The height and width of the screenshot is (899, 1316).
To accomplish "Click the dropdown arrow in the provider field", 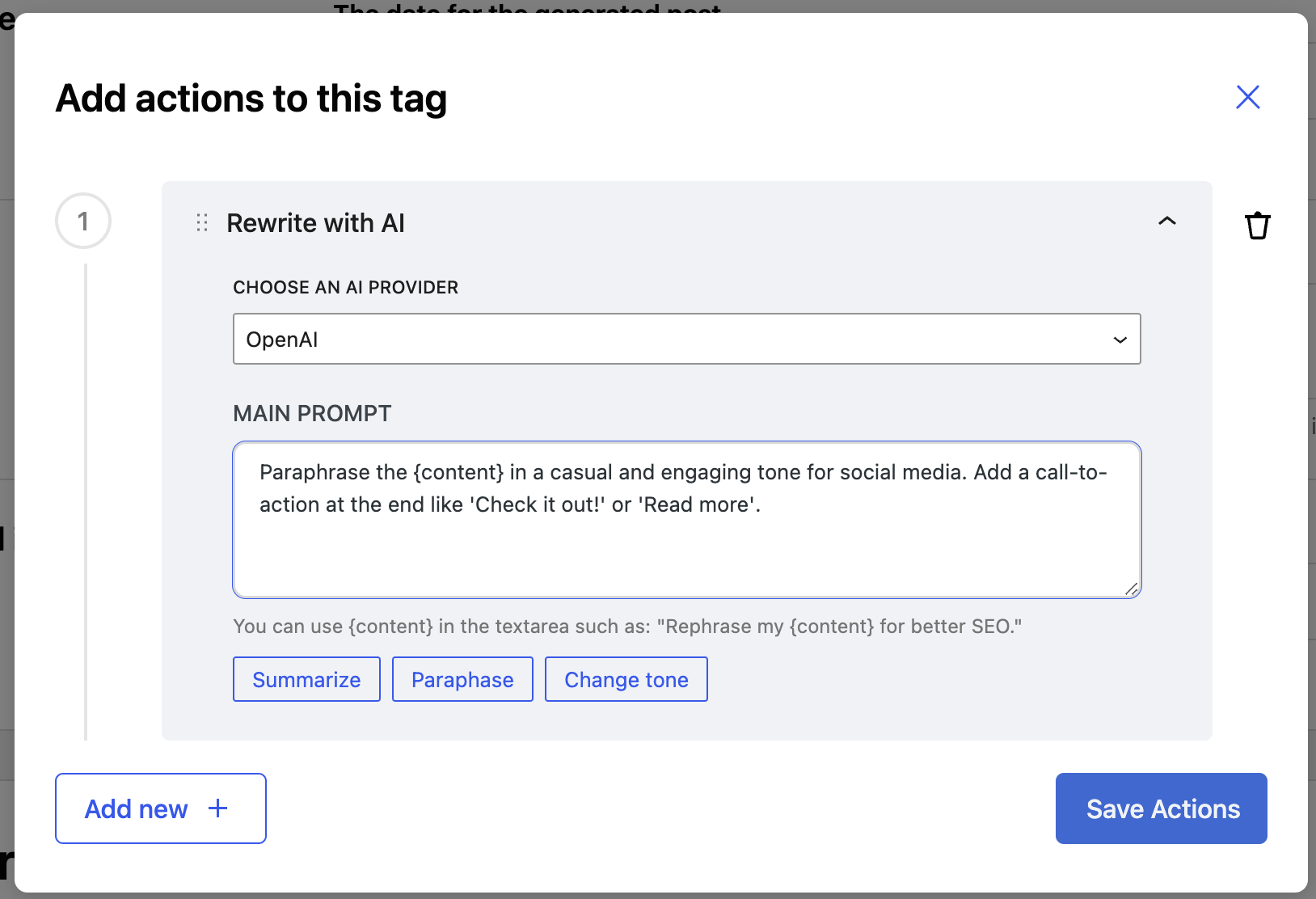I will [1120, 340].
